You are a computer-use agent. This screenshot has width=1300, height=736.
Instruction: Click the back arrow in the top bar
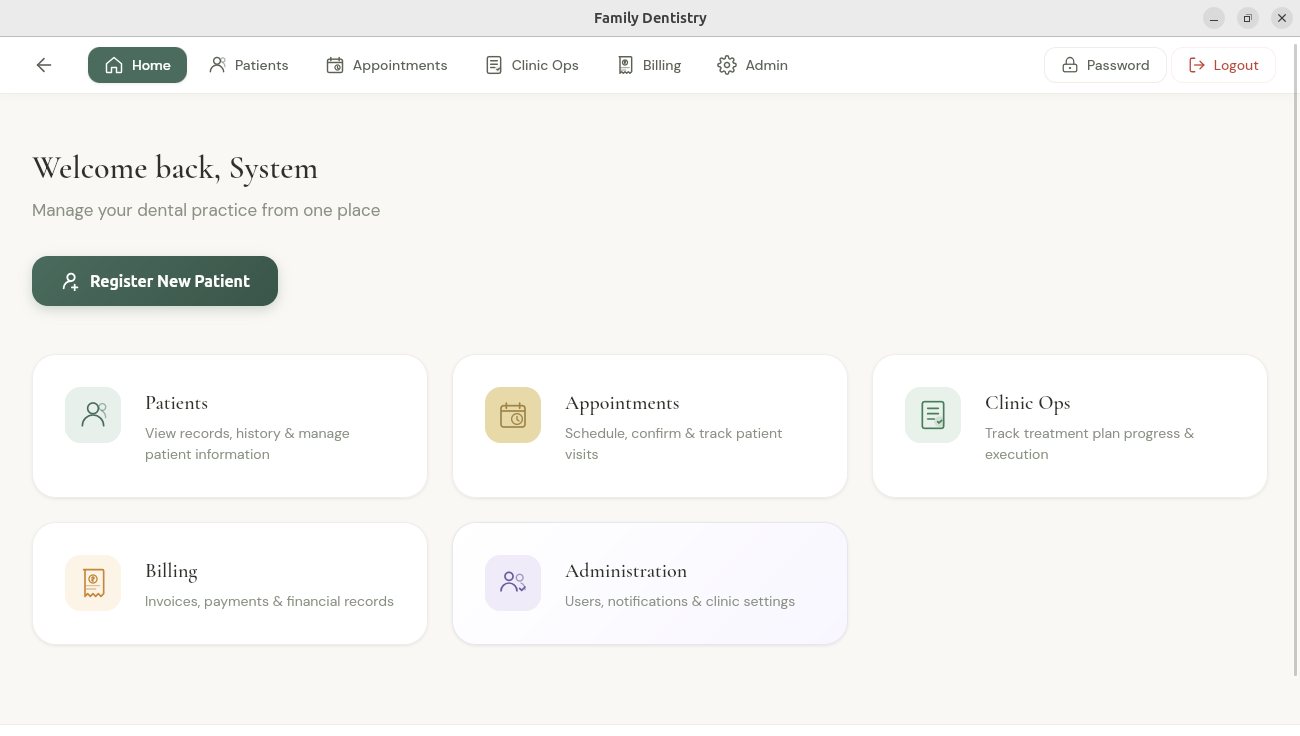pyautogui.click(x=43, y=64)
